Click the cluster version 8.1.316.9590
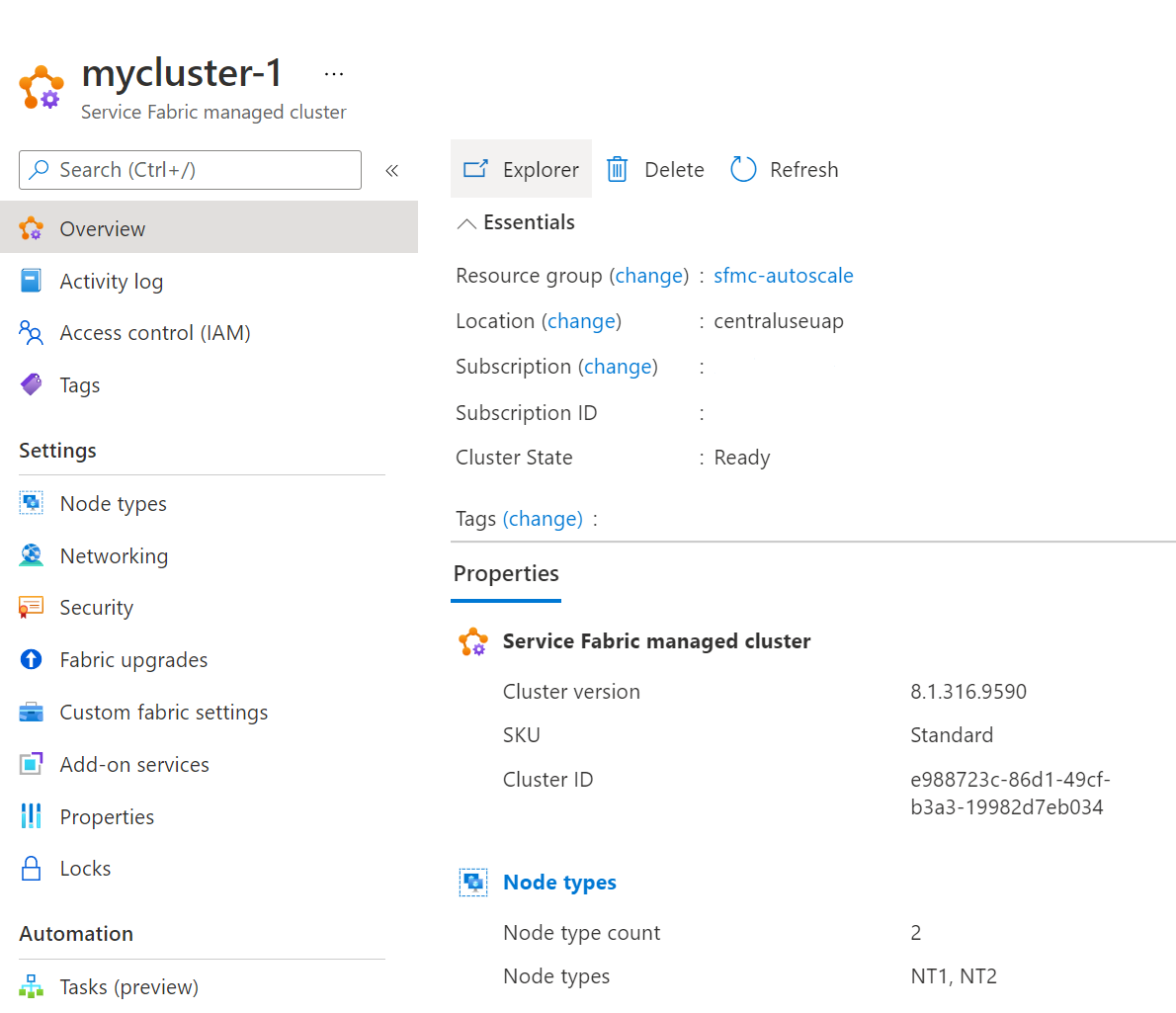Image resolution: width=1176 pixels, height=1013 pixels. 968,692
